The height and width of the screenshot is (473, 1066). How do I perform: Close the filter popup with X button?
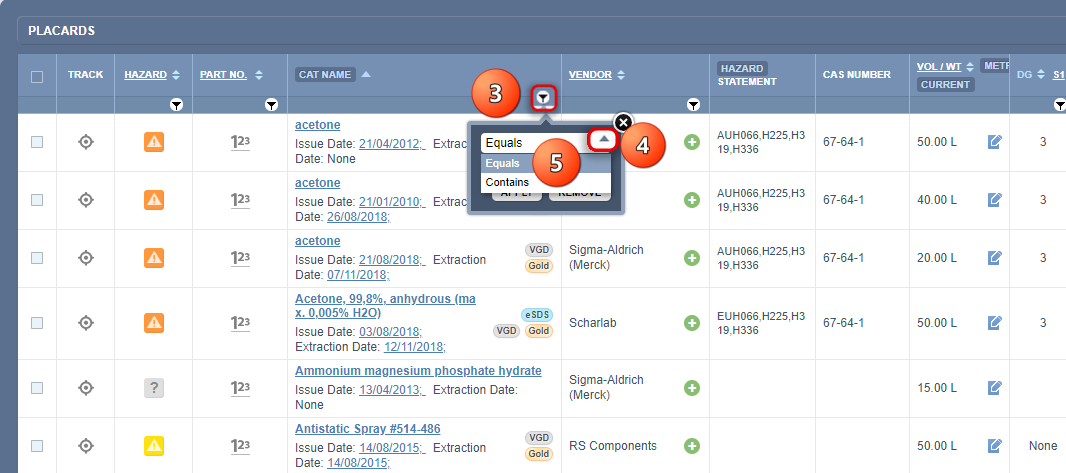pyautogui.click(x=623, y=122)
